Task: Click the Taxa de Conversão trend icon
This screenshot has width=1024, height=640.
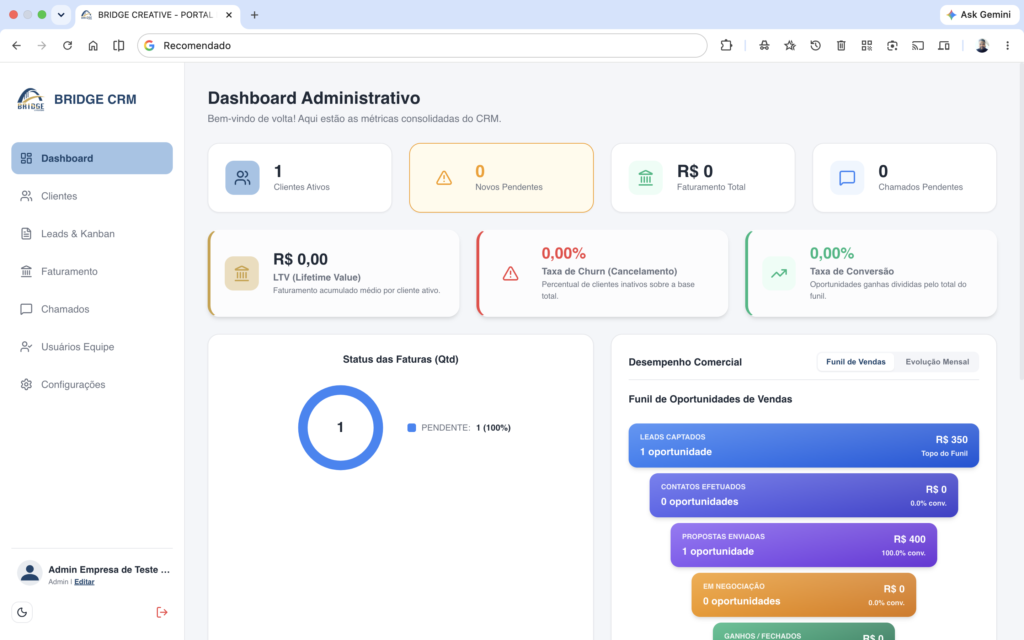Action: (779, 273)
